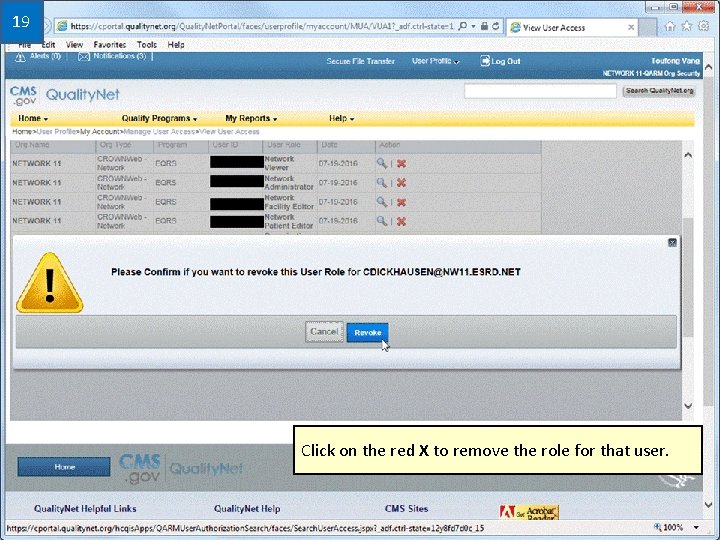Open browser Tools menu
720x540 pixels.
tap(147, 45)
